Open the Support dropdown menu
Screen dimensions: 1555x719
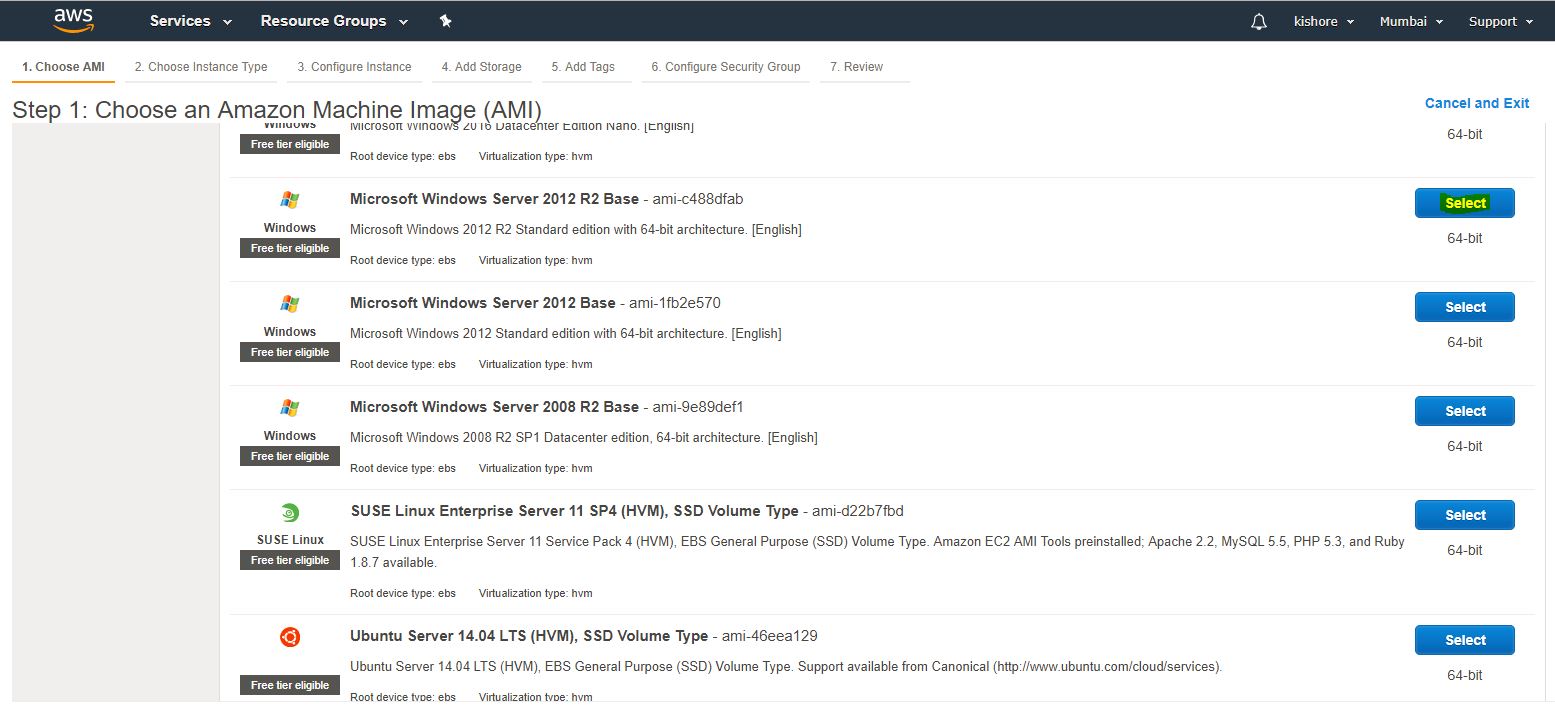click(x=1500, y=21)
